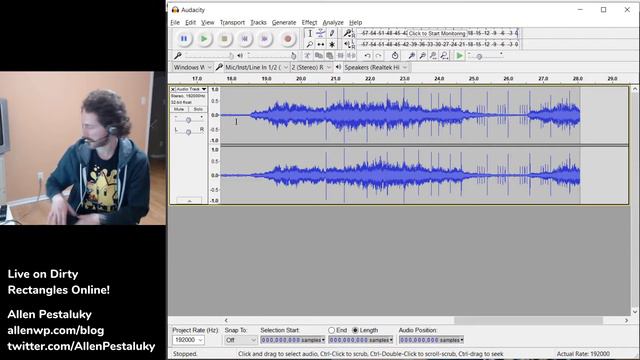The height and width of the screenshot is (360, 640).
Task: Open the Analyze menu
Action: tap(333, 22)
